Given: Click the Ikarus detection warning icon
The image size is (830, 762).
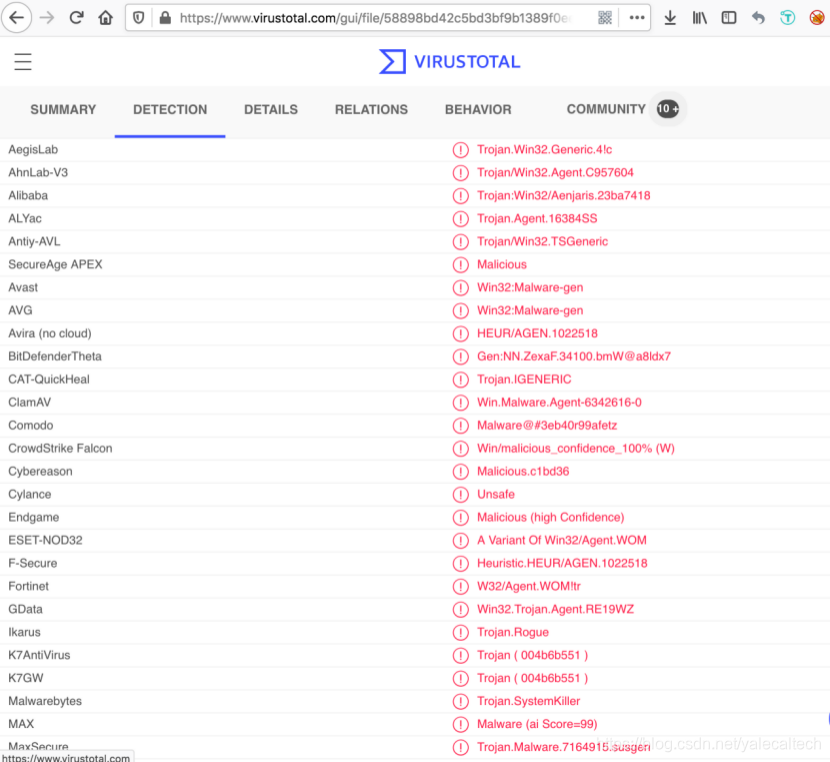Looking at the screenshot, I should [461, 632].
